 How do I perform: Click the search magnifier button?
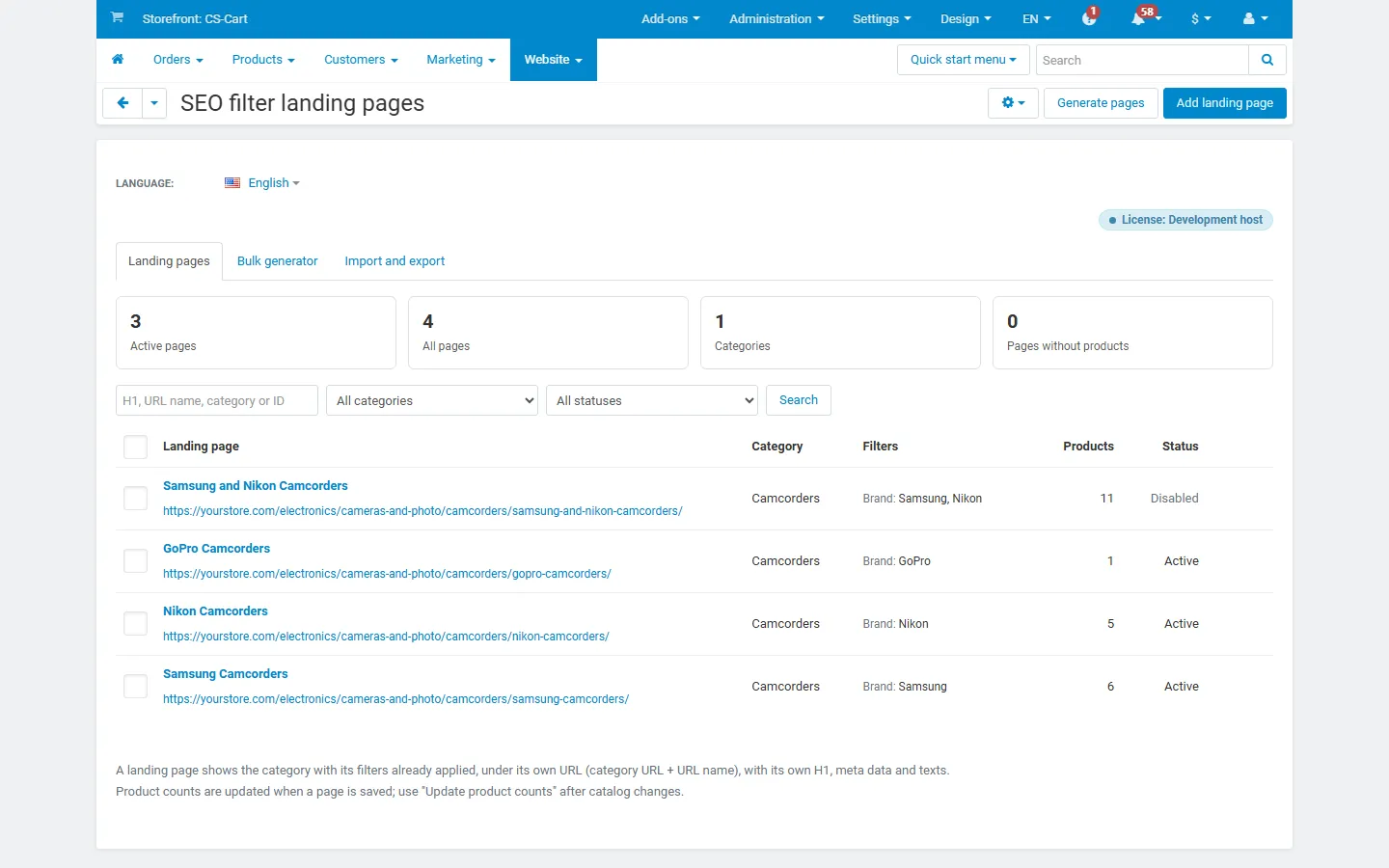coord(1267,60)
